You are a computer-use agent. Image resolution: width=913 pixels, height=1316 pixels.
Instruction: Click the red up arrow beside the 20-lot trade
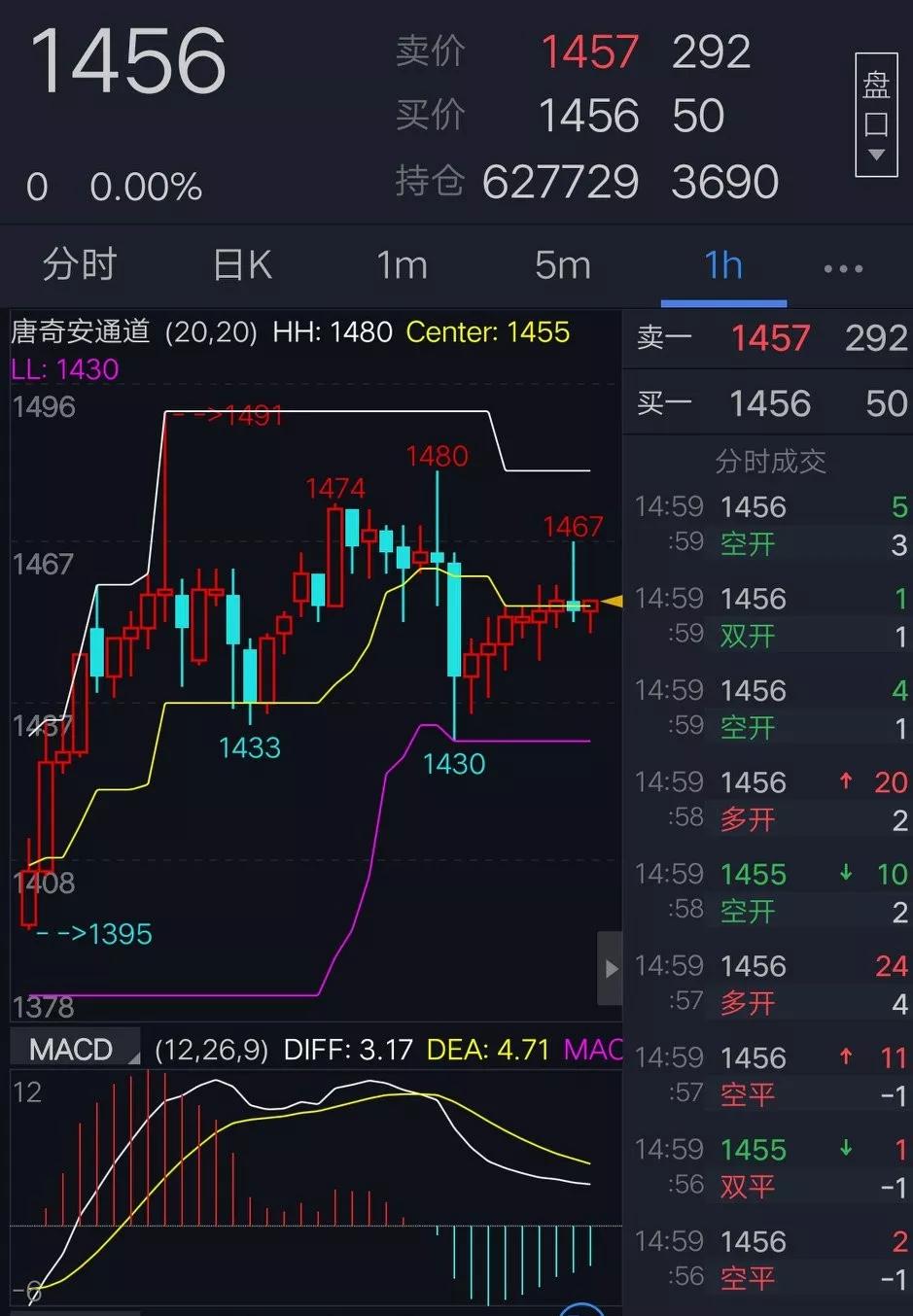[x=845, y=781]
